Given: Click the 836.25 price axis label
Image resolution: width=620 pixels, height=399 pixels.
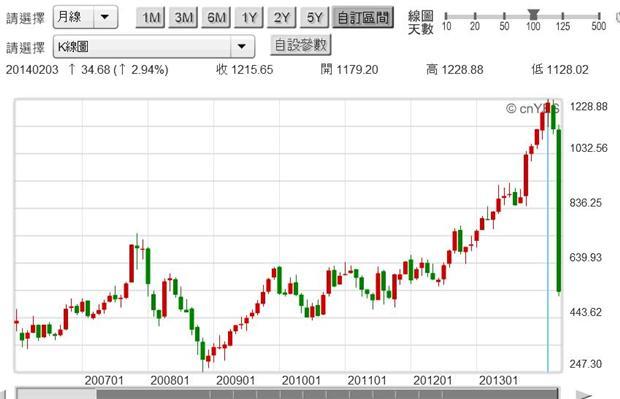Looking at the screenshot, I should [x=586, y=203].
